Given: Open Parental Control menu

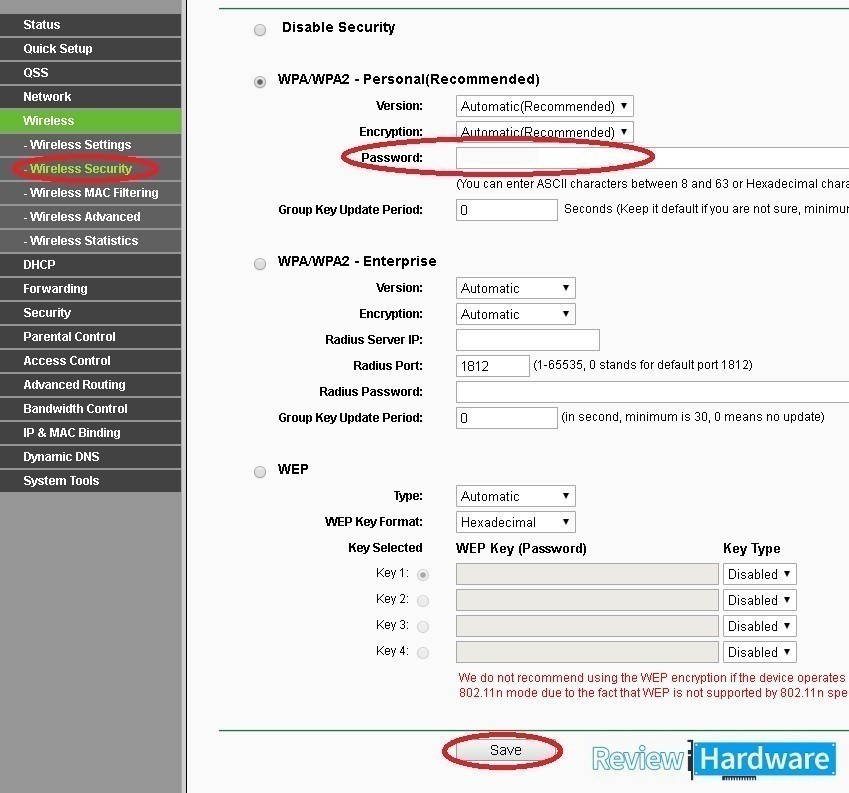Looking at the screenshot, I should 90,337.
